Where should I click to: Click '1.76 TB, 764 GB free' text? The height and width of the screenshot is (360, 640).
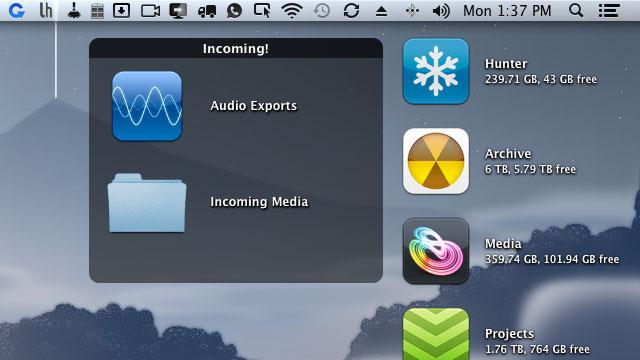pyautogui.click(x=537, y=349)
